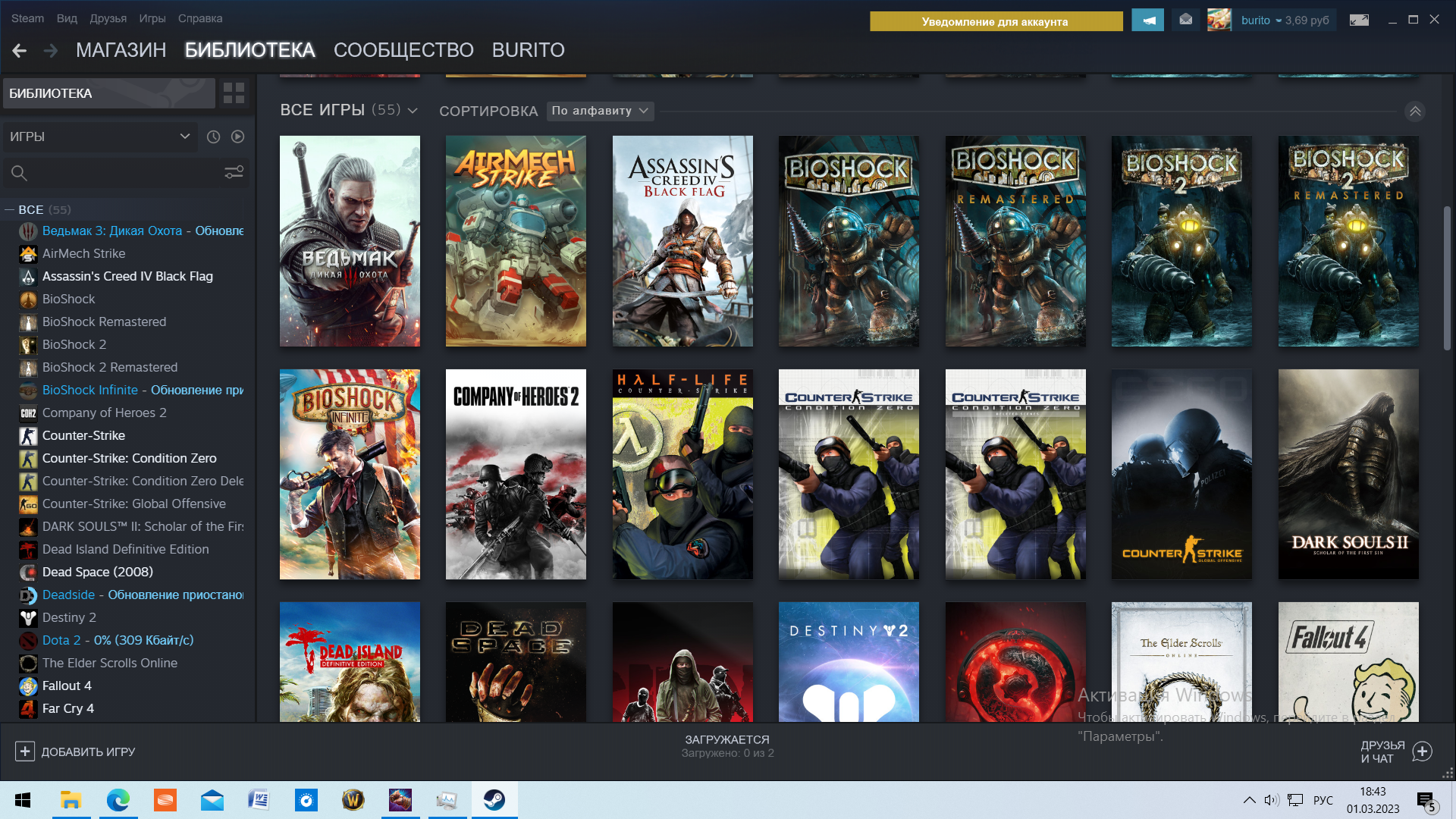Open Windows Start menu
1456x819 pixels.
click(x=23, y=800)
